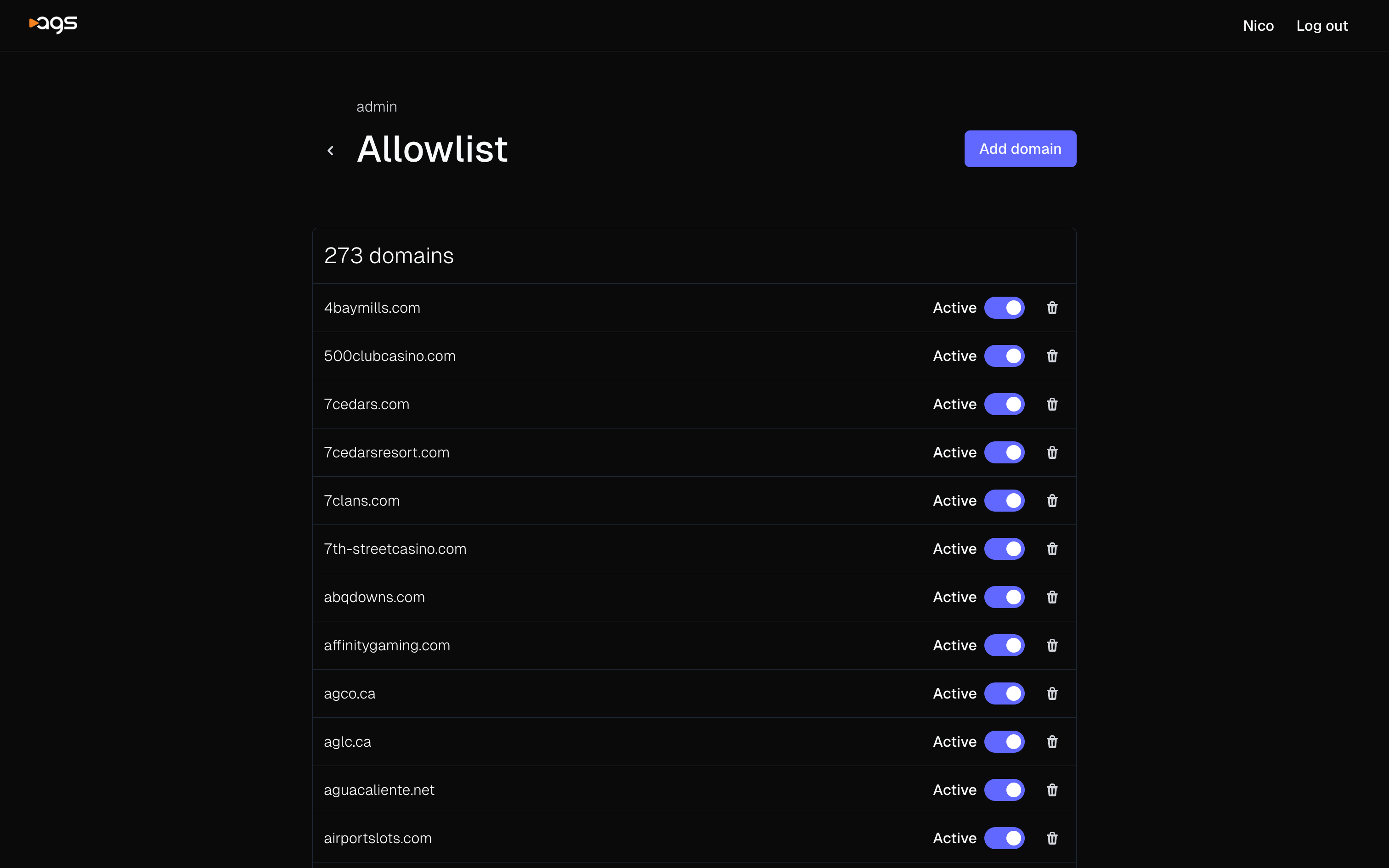Click the Add domain button
1389x868 pixels.
(x=1020, y=149)
